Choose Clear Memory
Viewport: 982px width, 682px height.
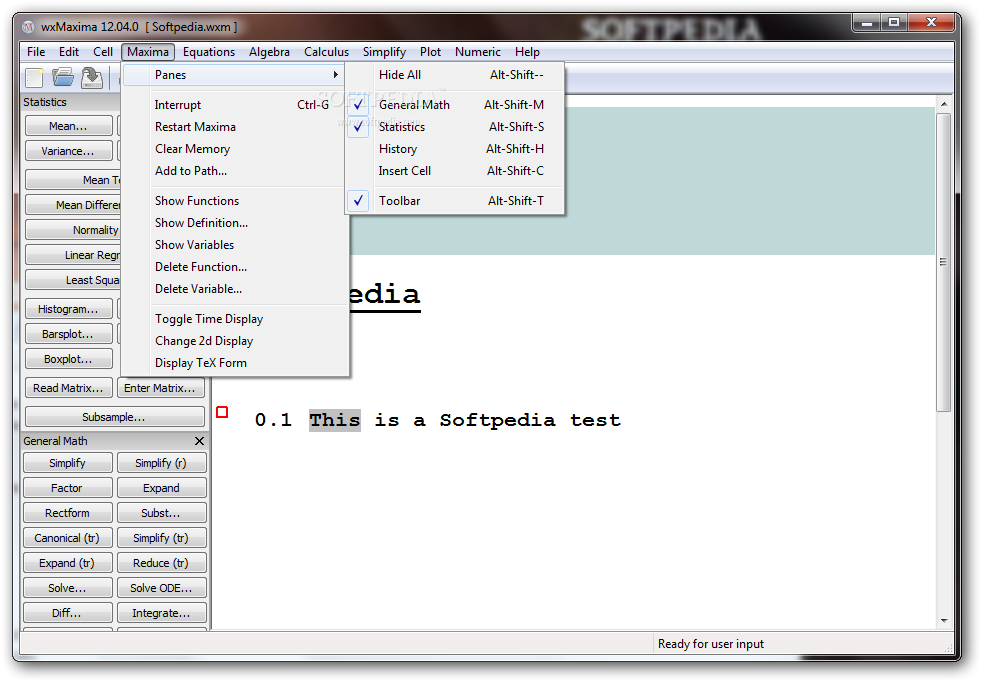pos(234,149)
